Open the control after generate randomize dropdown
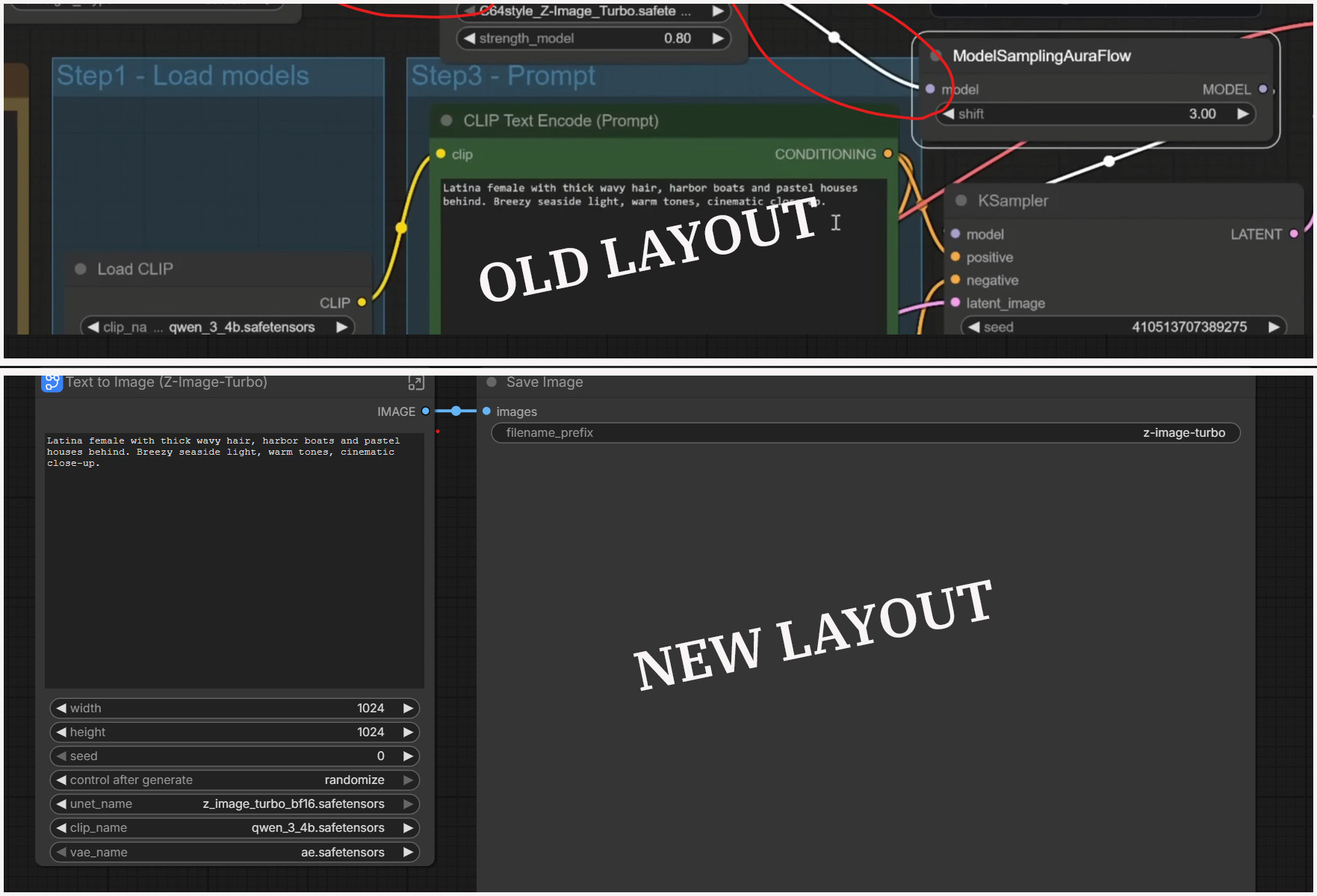Viewport: 1317px width, 896px height. (x=235, y=780)
